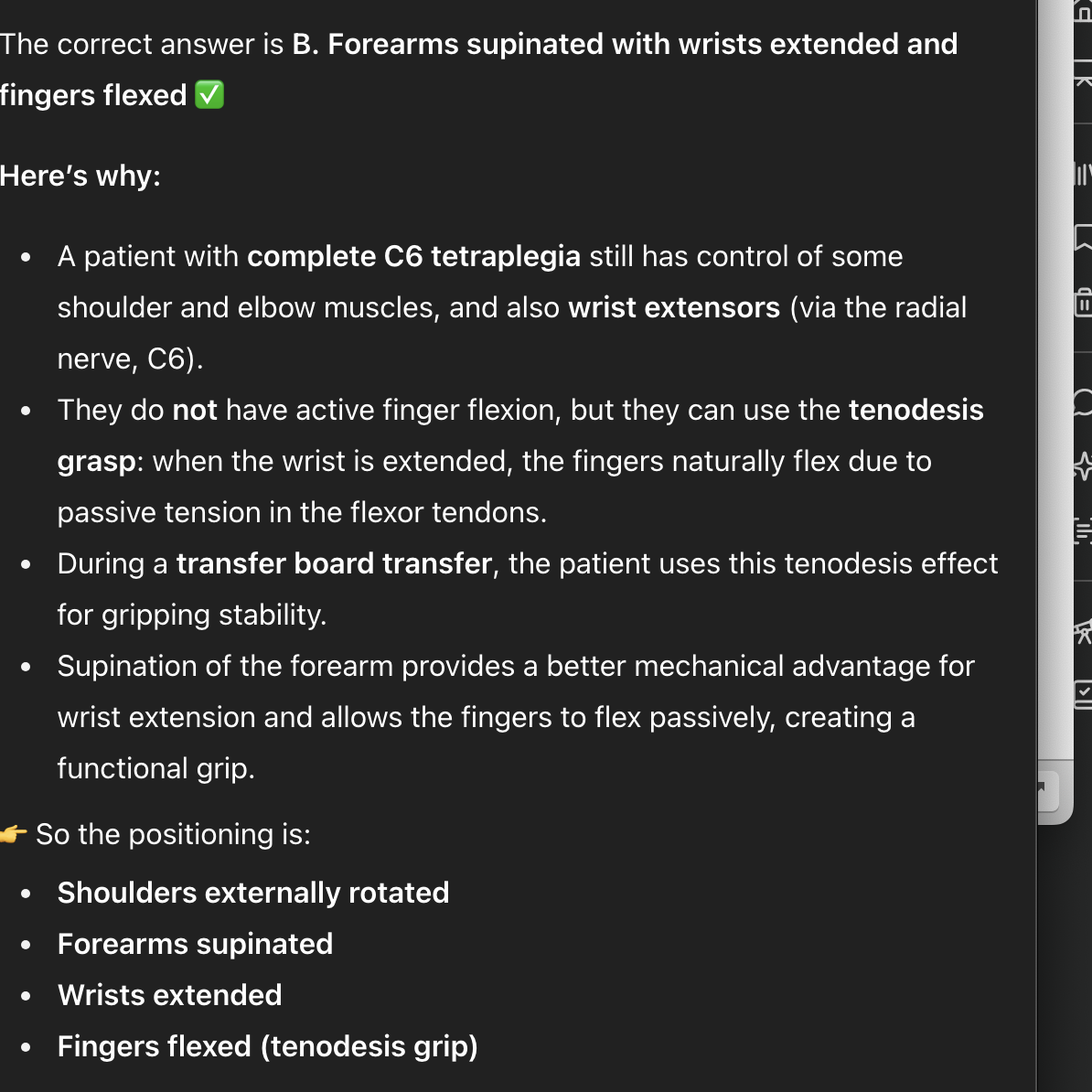Click the checkmark tasks icon
The width and height of the screenshot is (1092, 1092).
1084,693
